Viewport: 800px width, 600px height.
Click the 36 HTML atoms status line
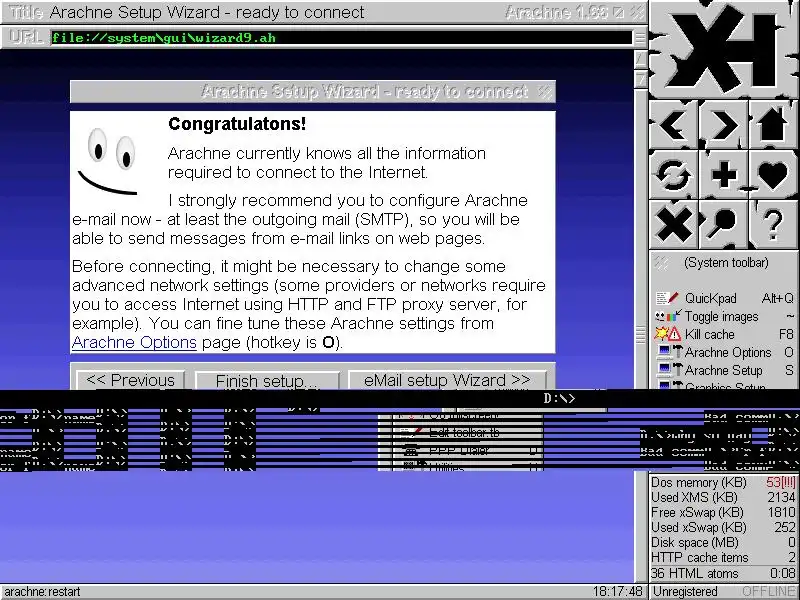(723, 573)
